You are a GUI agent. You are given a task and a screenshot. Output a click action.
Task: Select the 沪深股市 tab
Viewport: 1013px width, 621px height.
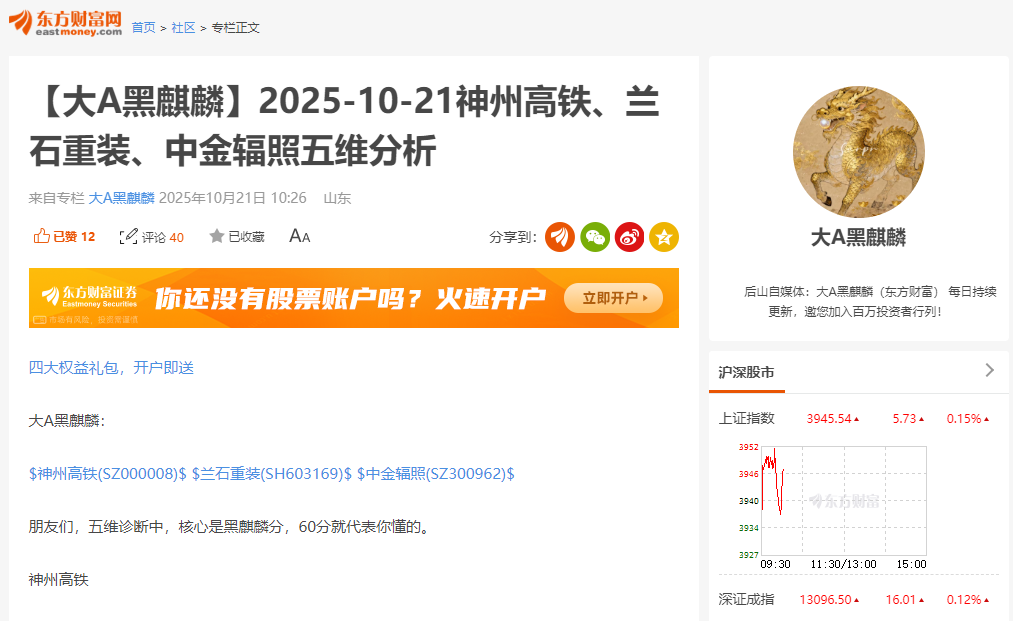click(x=747, y=372)
